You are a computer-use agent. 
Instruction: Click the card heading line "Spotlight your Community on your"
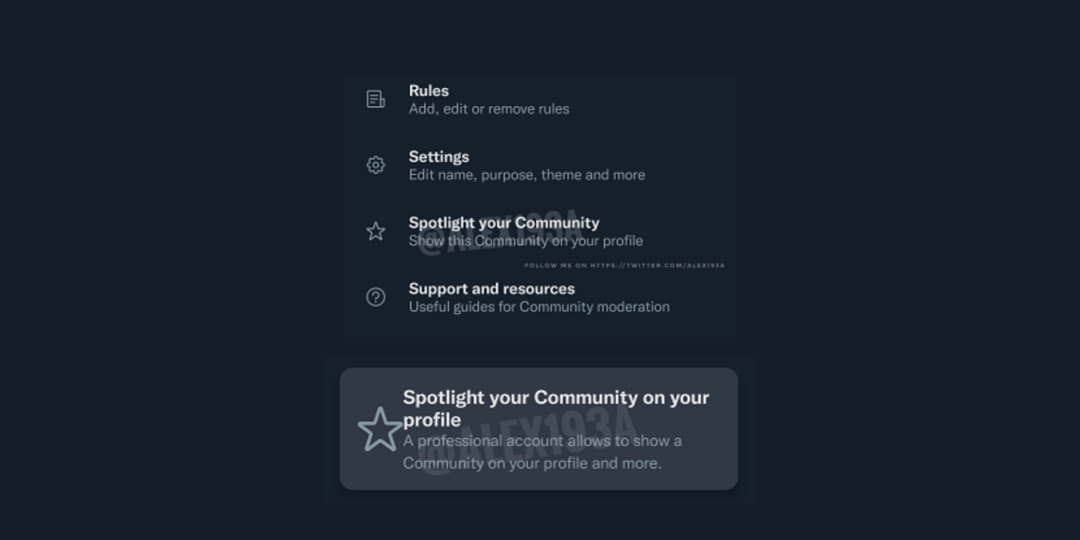(x=555, y=397)
